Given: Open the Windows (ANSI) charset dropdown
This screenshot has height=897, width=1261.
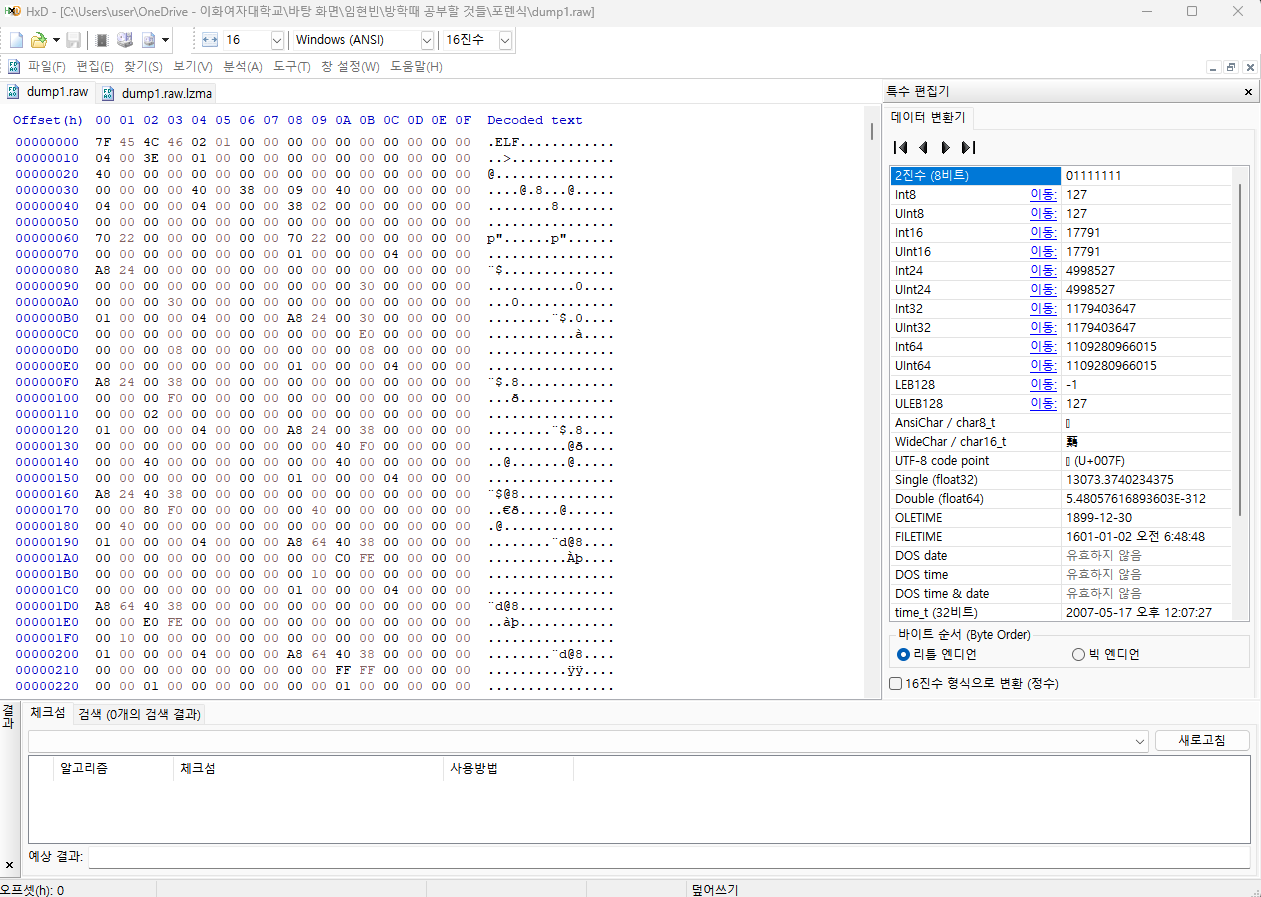Looking at the screenshot, I should [x=427, y=40].
